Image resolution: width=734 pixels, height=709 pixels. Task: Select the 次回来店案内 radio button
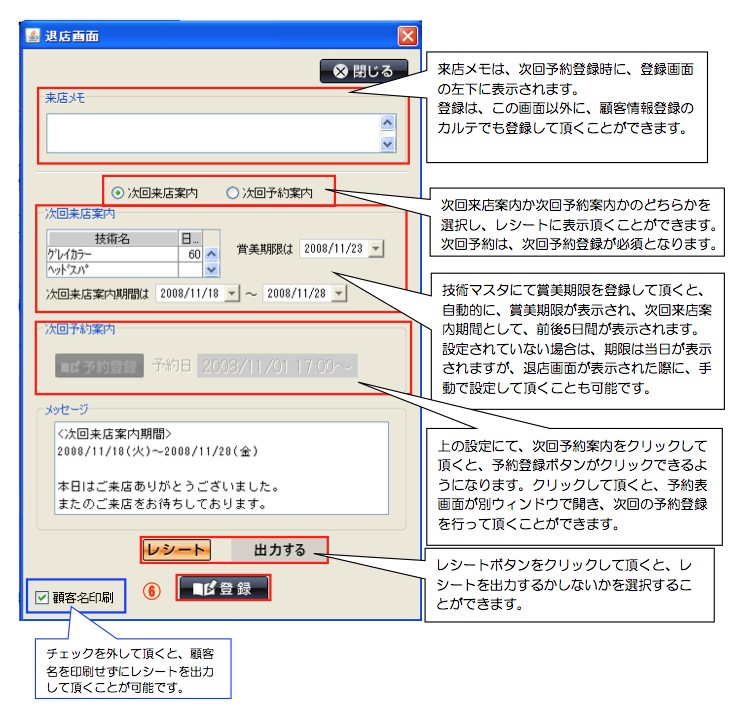pyautogui.click(x=119, y=193)
